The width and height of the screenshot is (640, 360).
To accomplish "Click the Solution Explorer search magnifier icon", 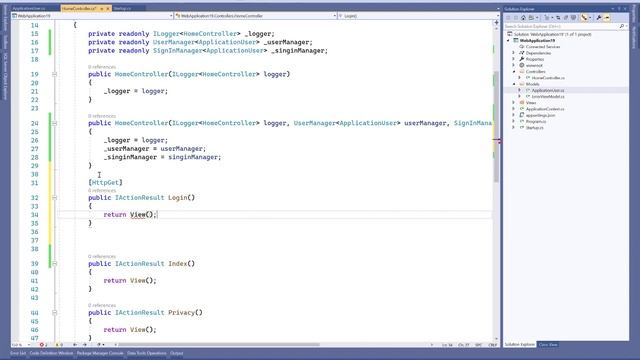I will (622, 26).
